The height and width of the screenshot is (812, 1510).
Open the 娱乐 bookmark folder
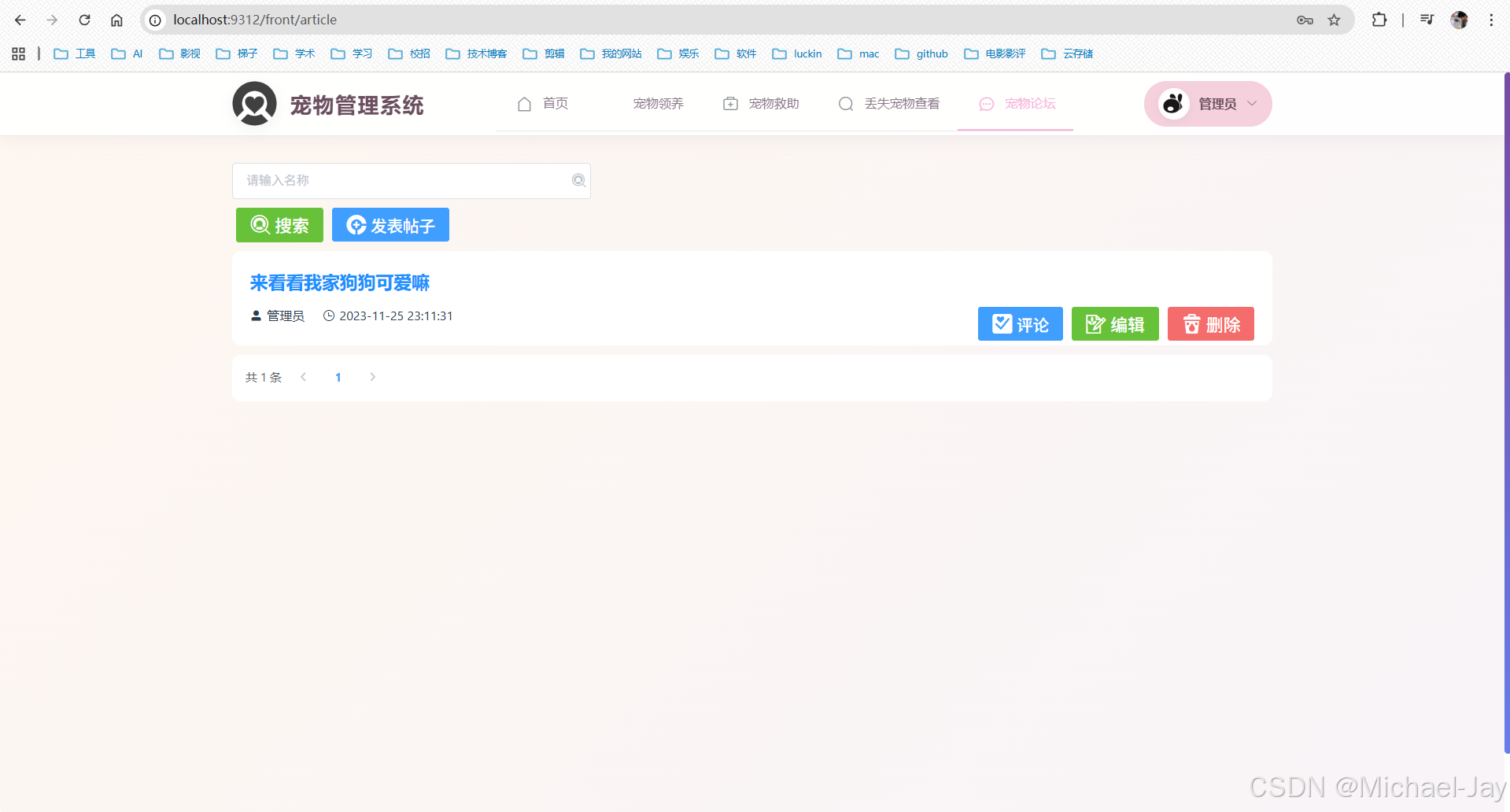pos(678,54)
